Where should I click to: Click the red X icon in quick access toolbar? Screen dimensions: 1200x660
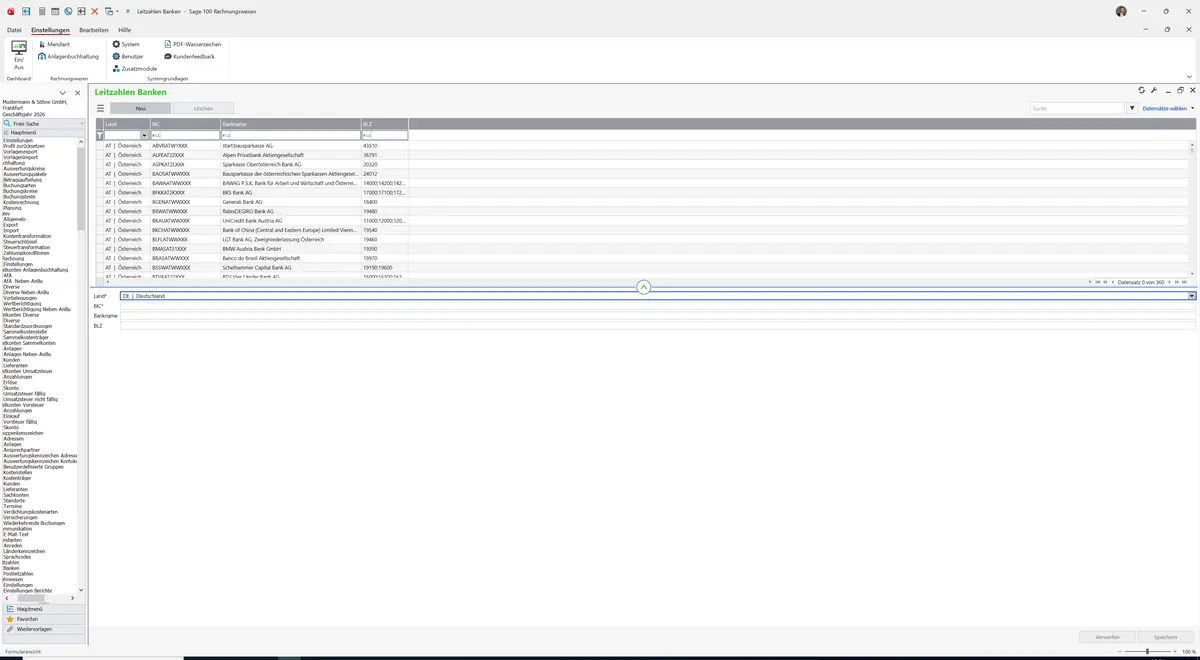coord(94,10)
